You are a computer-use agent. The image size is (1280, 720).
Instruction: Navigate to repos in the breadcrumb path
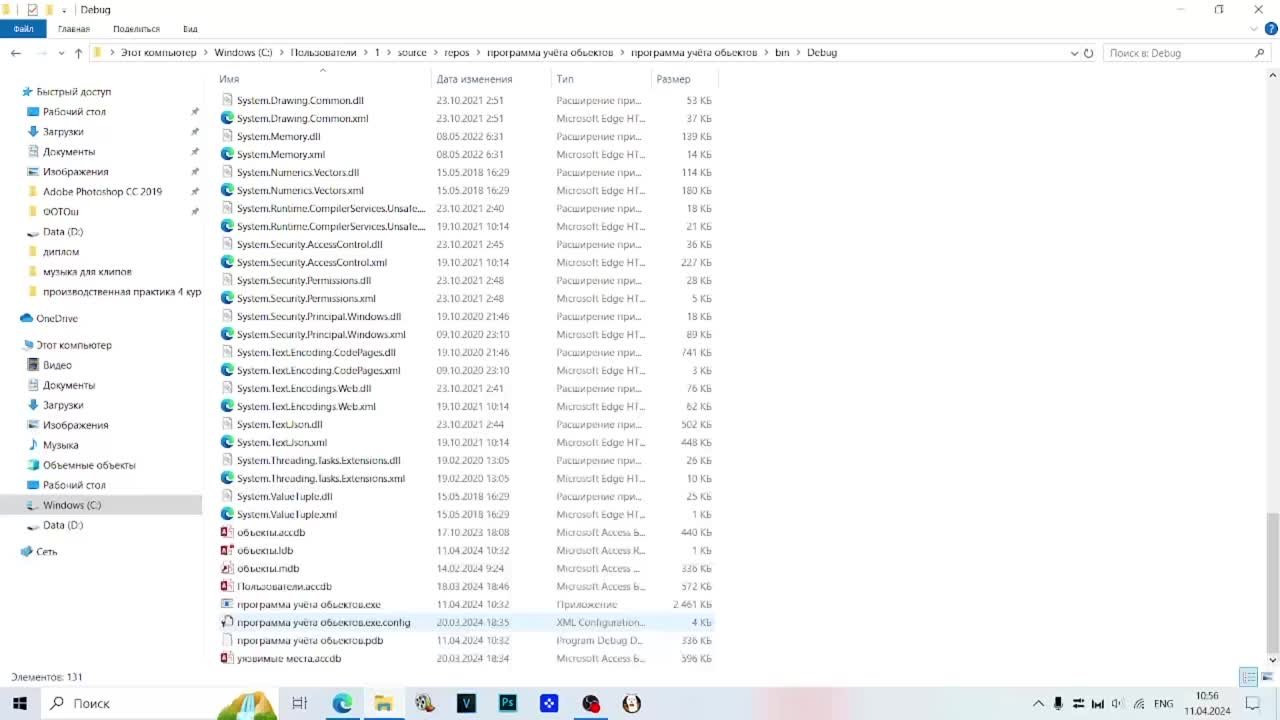coord(456,52)
